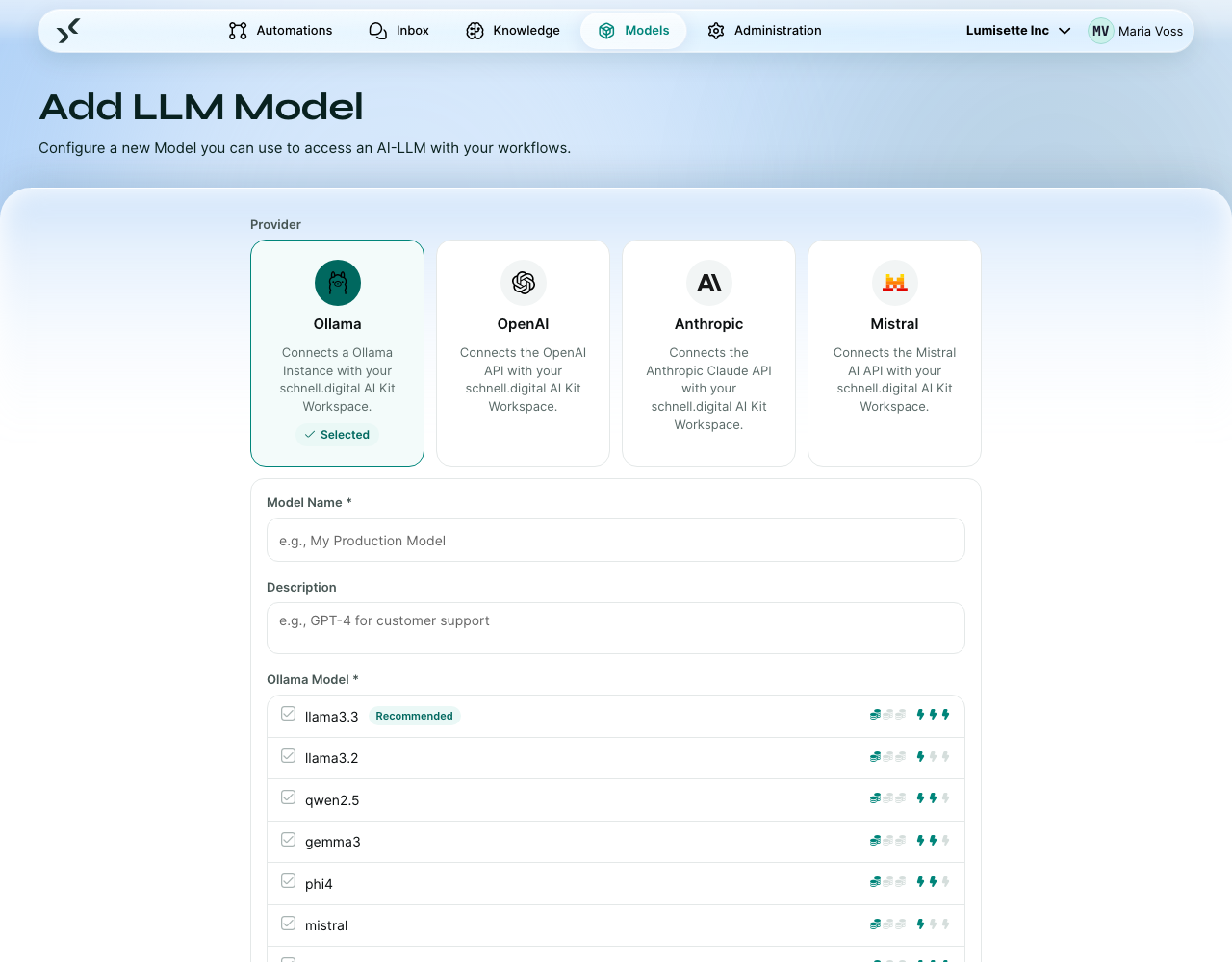Viewport: 1232px width, 962px height.
Task: Click the speed bolts icon for llama3.3
Action: (x=934, y=715)
